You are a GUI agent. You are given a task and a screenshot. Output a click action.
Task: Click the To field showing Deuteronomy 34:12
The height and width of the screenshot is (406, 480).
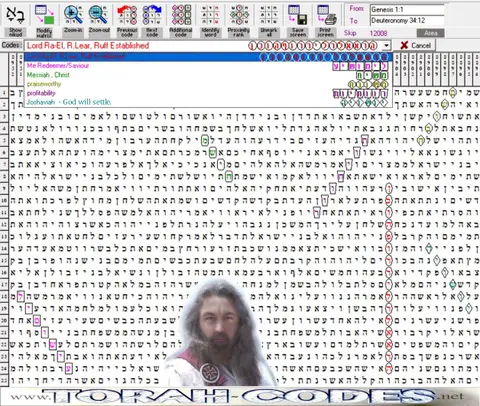pyautogui.click(x=407, y=20)
